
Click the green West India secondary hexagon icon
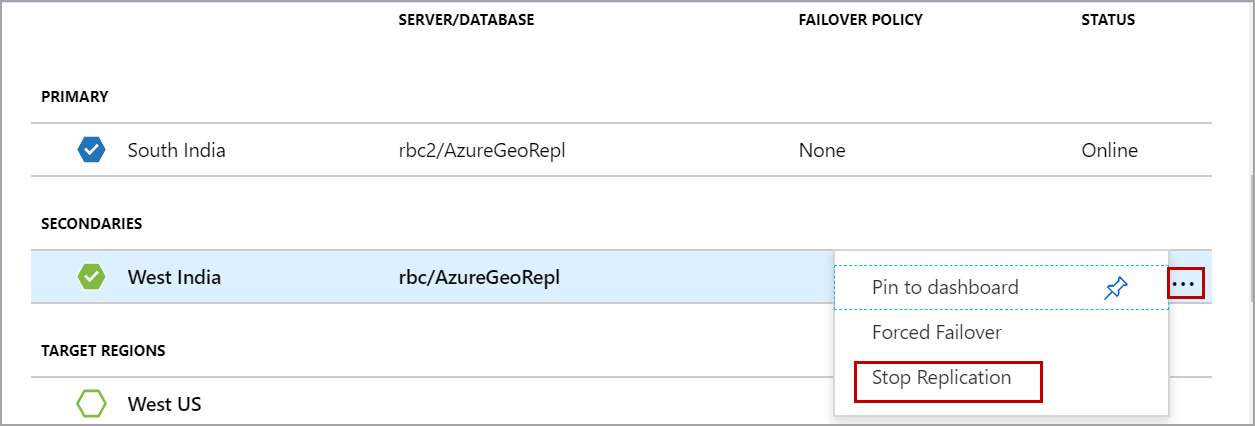coord(92,277)
